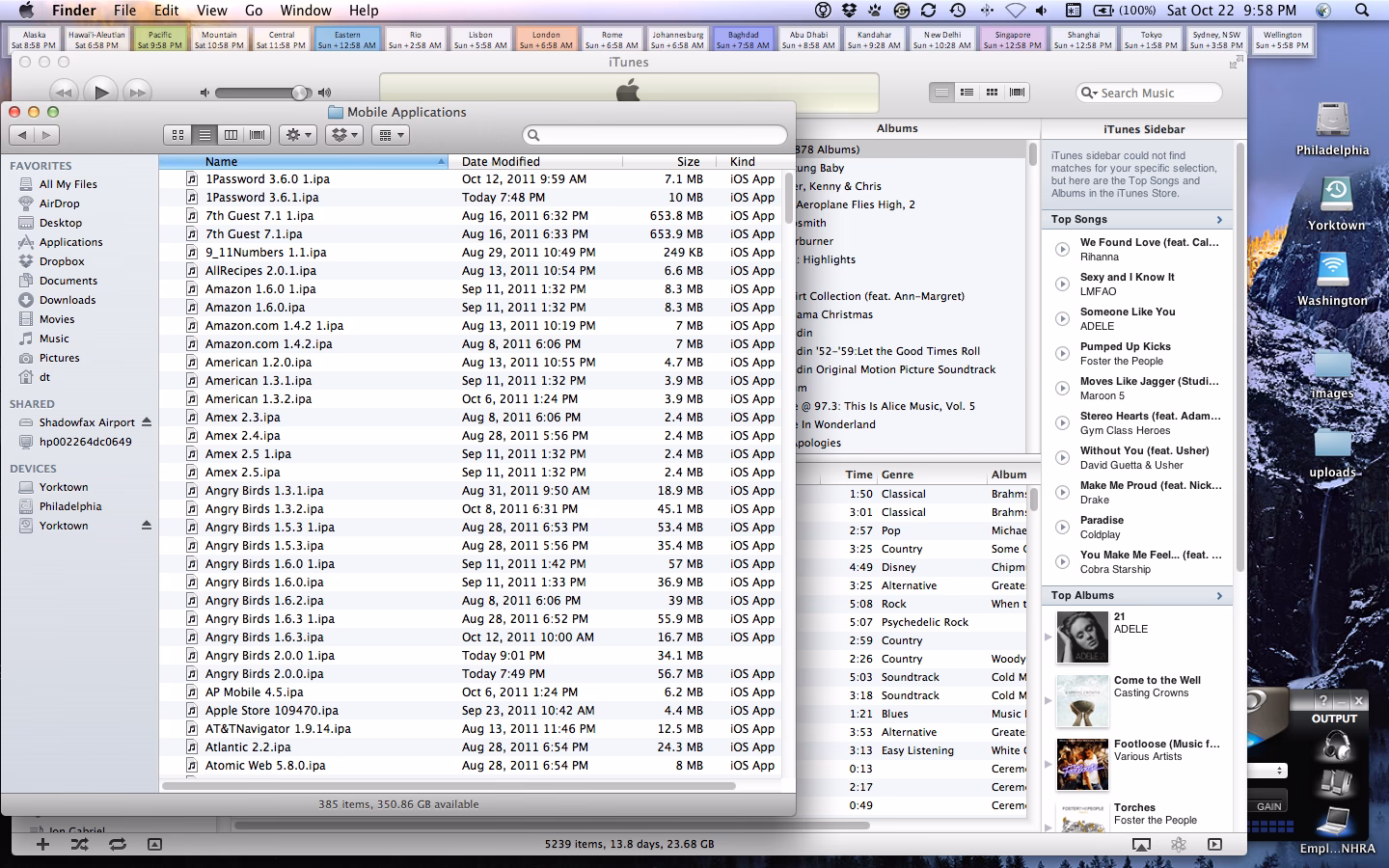Click the iTunes song list view icon
1389x868 pixels.
941,93
